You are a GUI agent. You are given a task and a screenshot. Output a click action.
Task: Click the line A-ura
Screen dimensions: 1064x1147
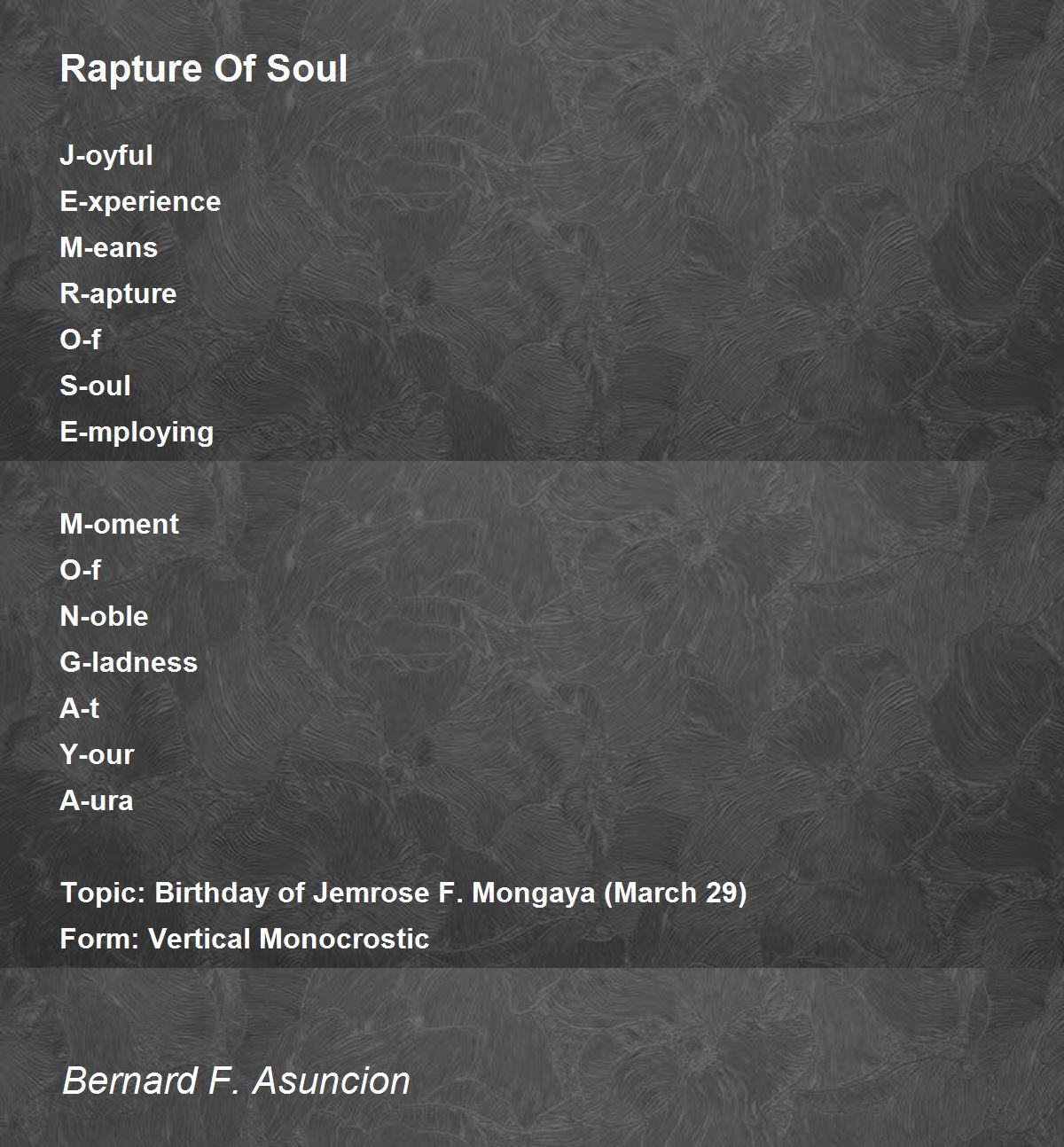point(97,800)
